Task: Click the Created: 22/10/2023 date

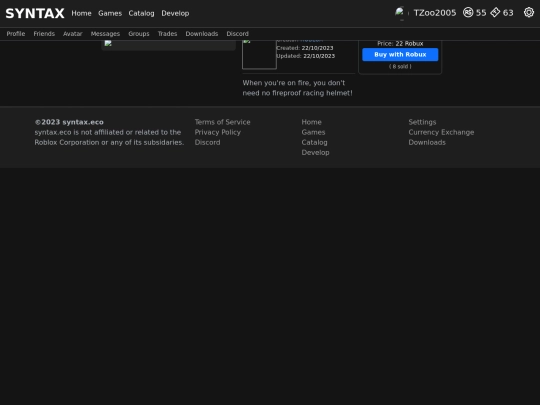Action: pos(305,48)
